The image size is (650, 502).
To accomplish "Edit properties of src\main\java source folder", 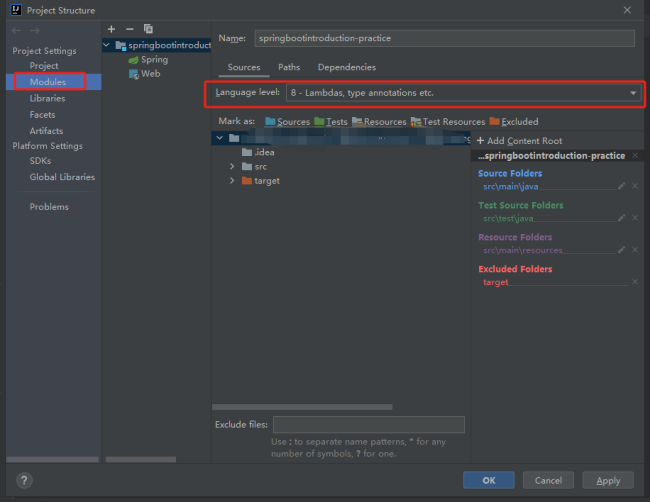I will click(622, 186).
